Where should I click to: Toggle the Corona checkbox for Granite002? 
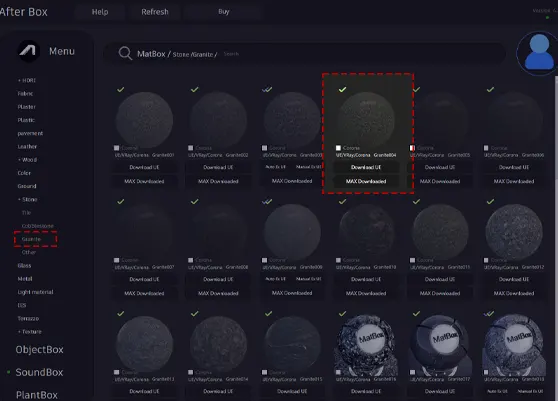190,148
